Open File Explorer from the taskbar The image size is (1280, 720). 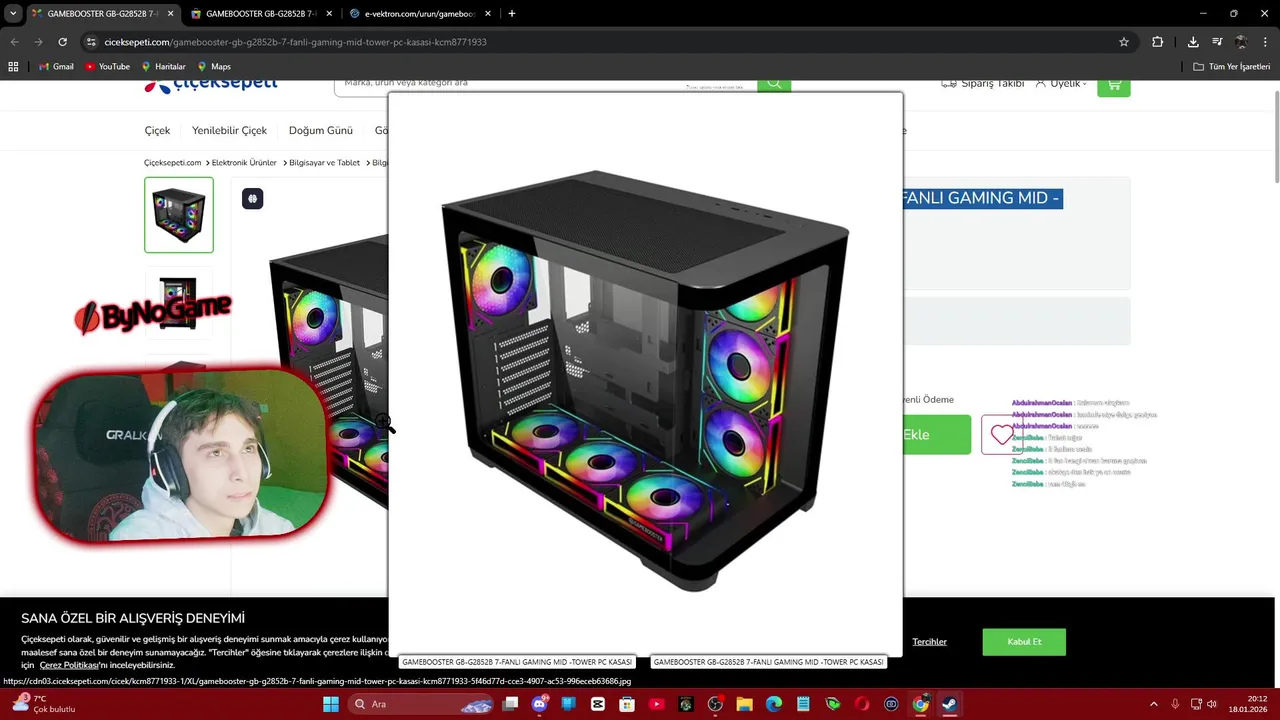click(x=744, y=704)
